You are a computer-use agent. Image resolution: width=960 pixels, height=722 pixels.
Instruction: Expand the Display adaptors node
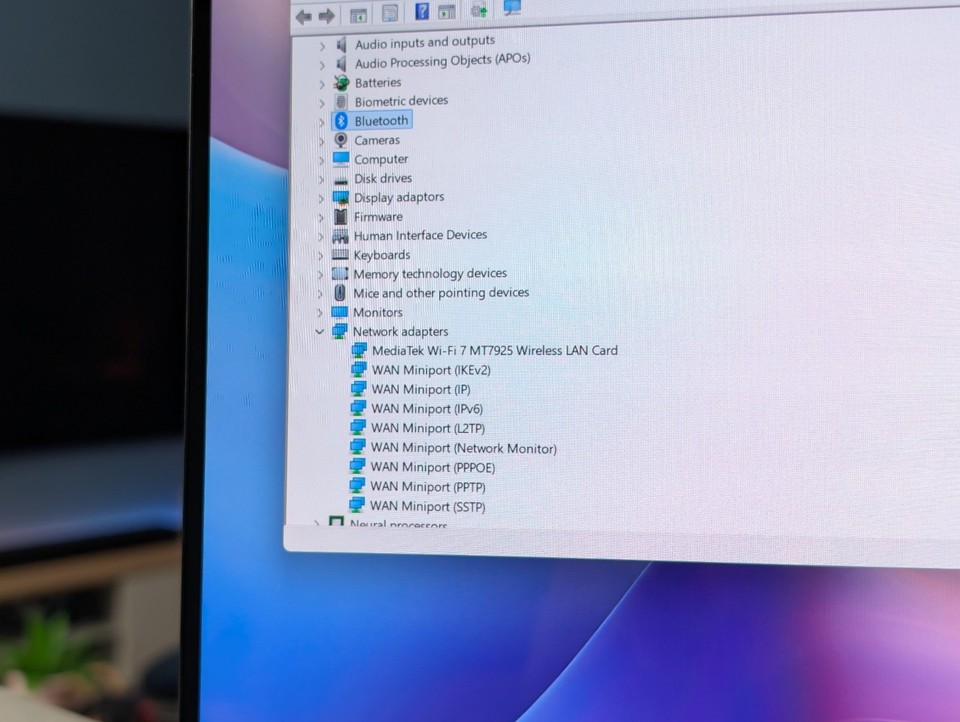[321, 199]
